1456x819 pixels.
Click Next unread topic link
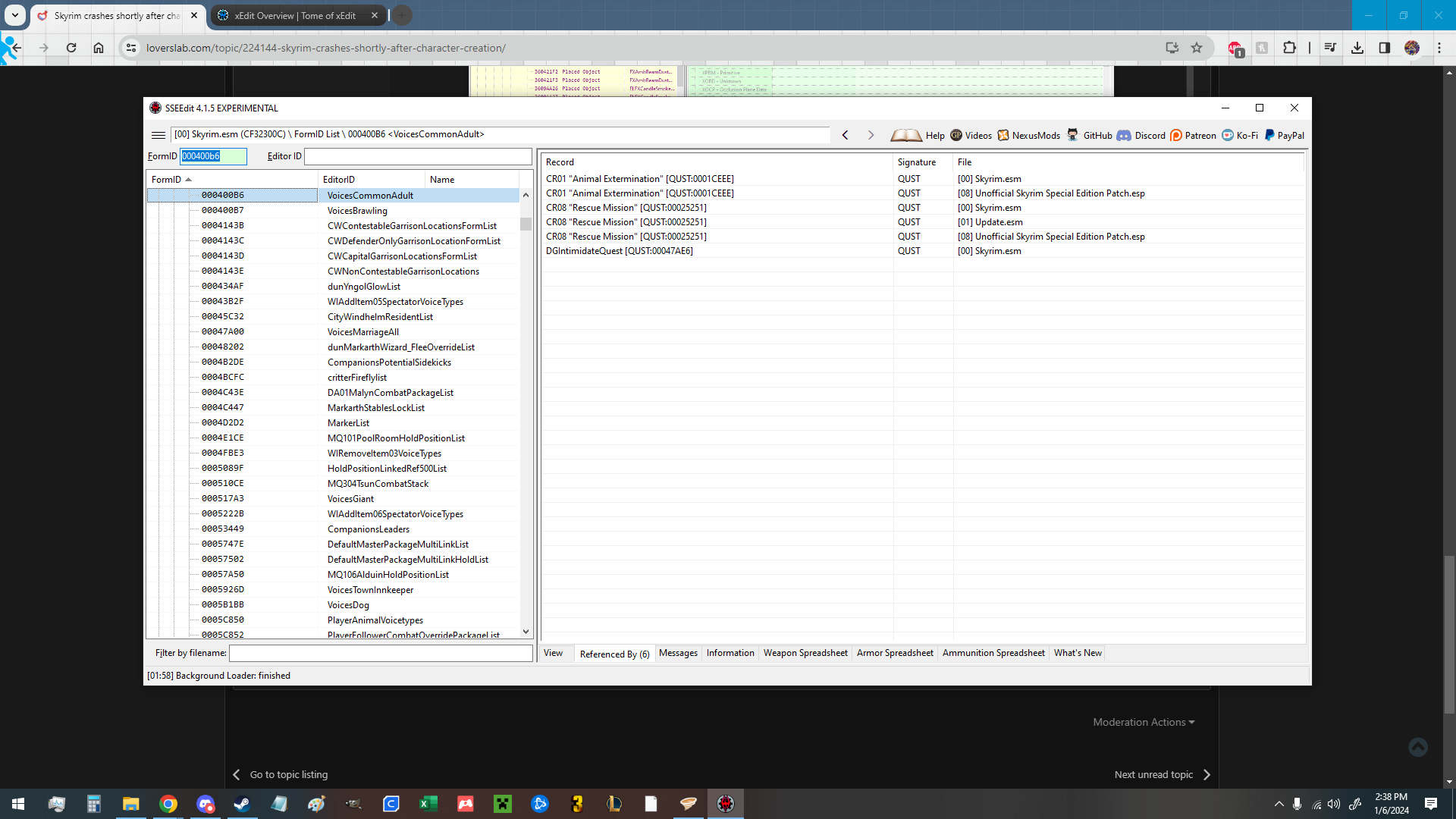(1163, 774)
